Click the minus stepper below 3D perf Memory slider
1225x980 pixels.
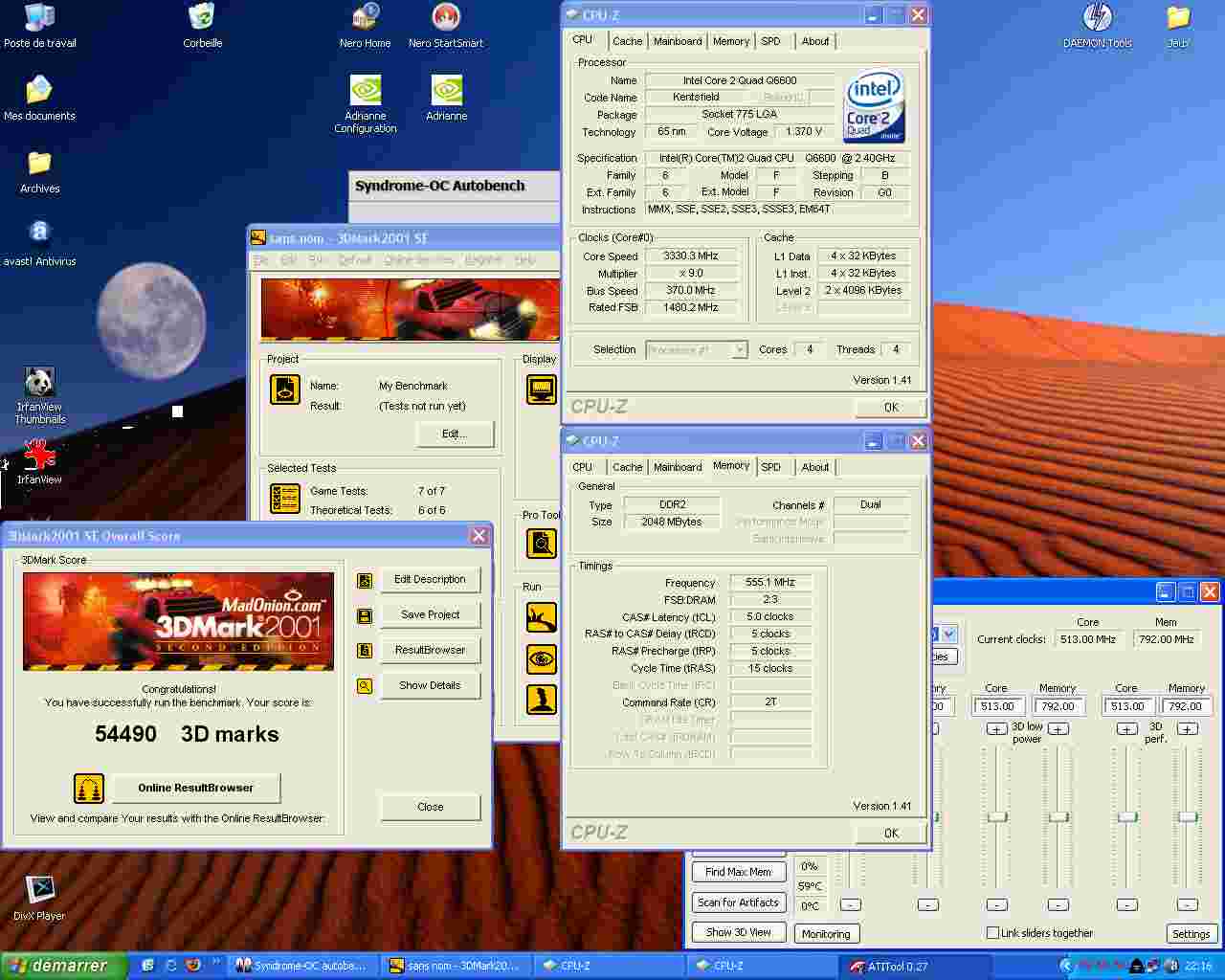[x=1188, y=904]
